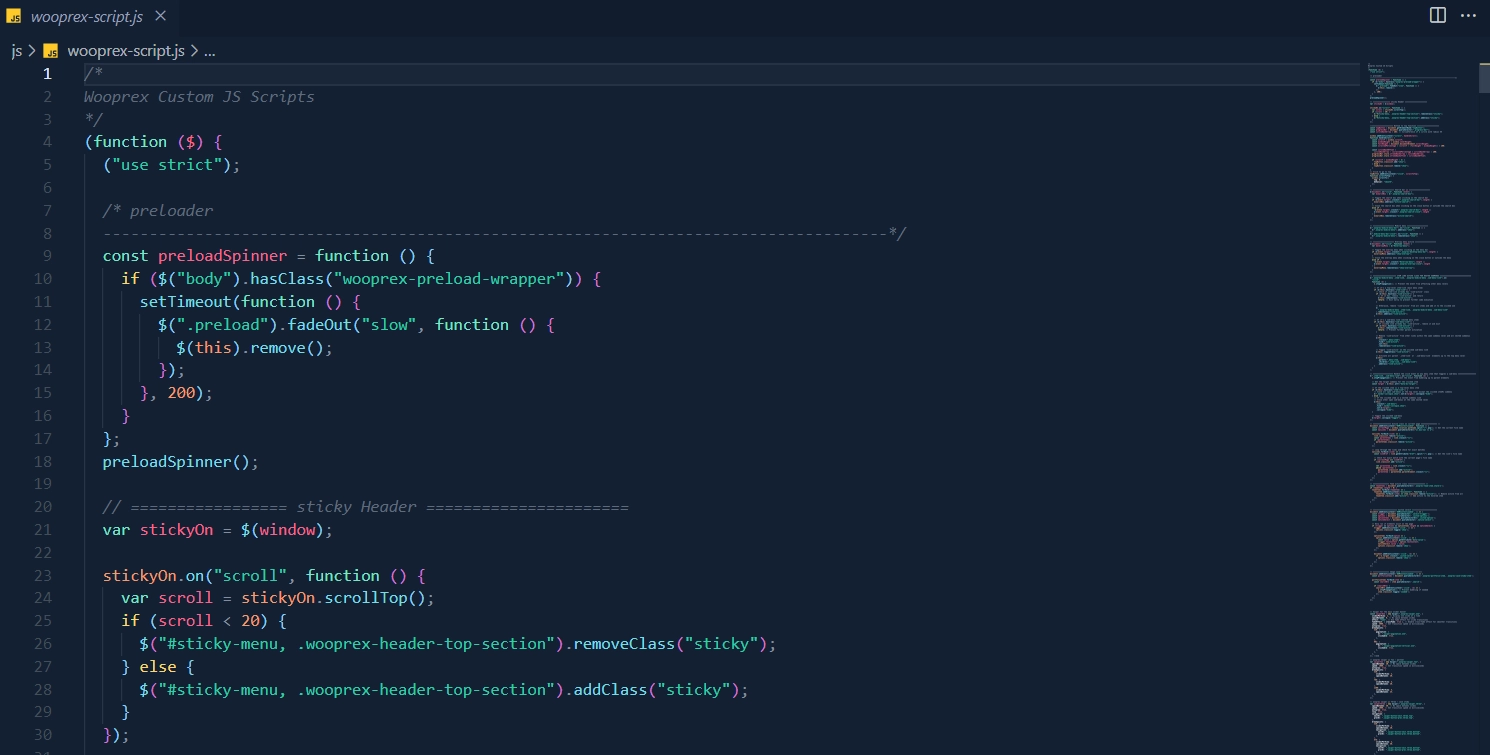This screenshot has width=1490, height=755.
Task: Click line number 10 in the gutter
Action: pyautogui.click(x=42, y=279)
